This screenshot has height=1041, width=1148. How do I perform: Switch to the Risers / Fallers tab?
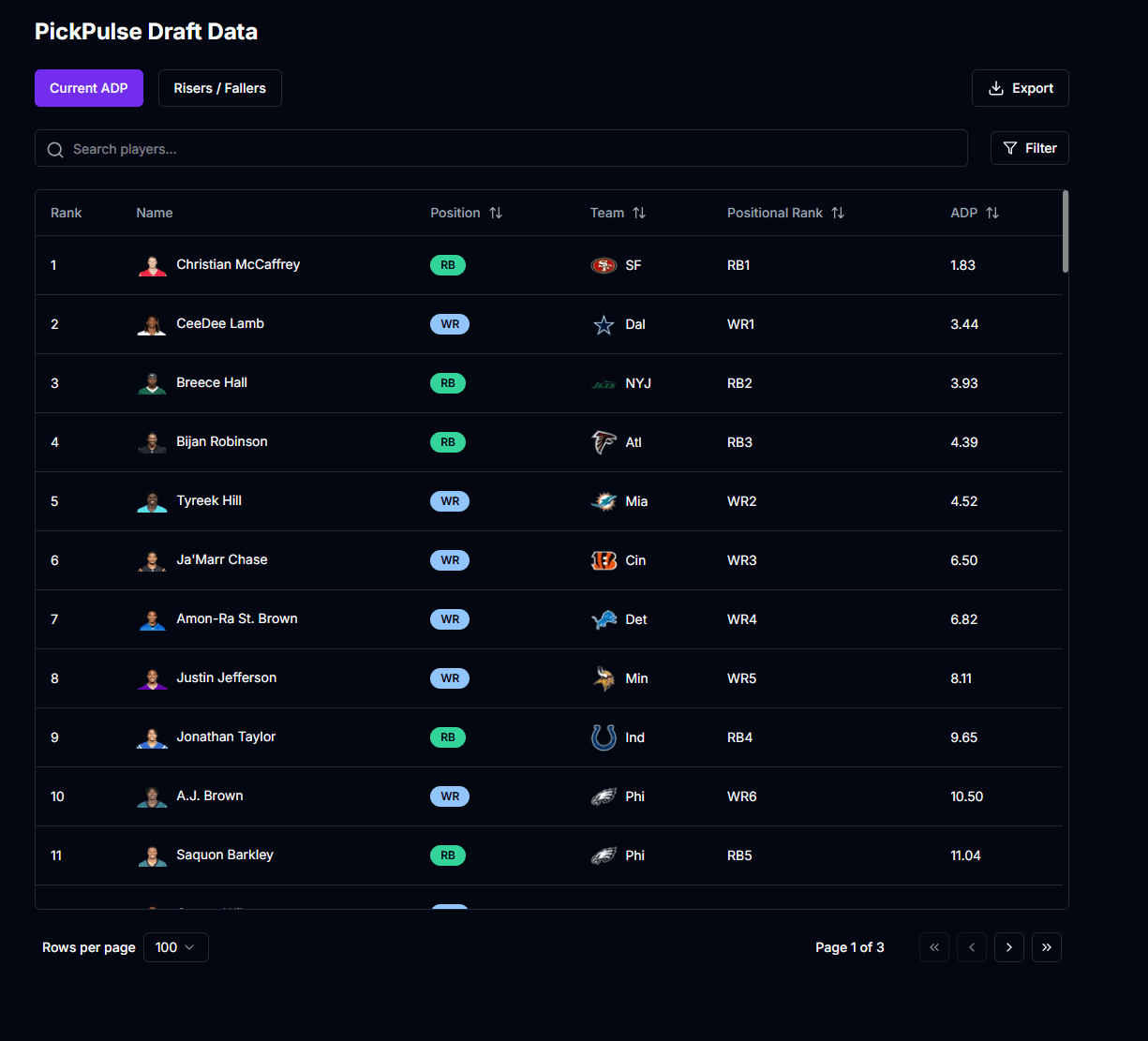pos(219,88)
